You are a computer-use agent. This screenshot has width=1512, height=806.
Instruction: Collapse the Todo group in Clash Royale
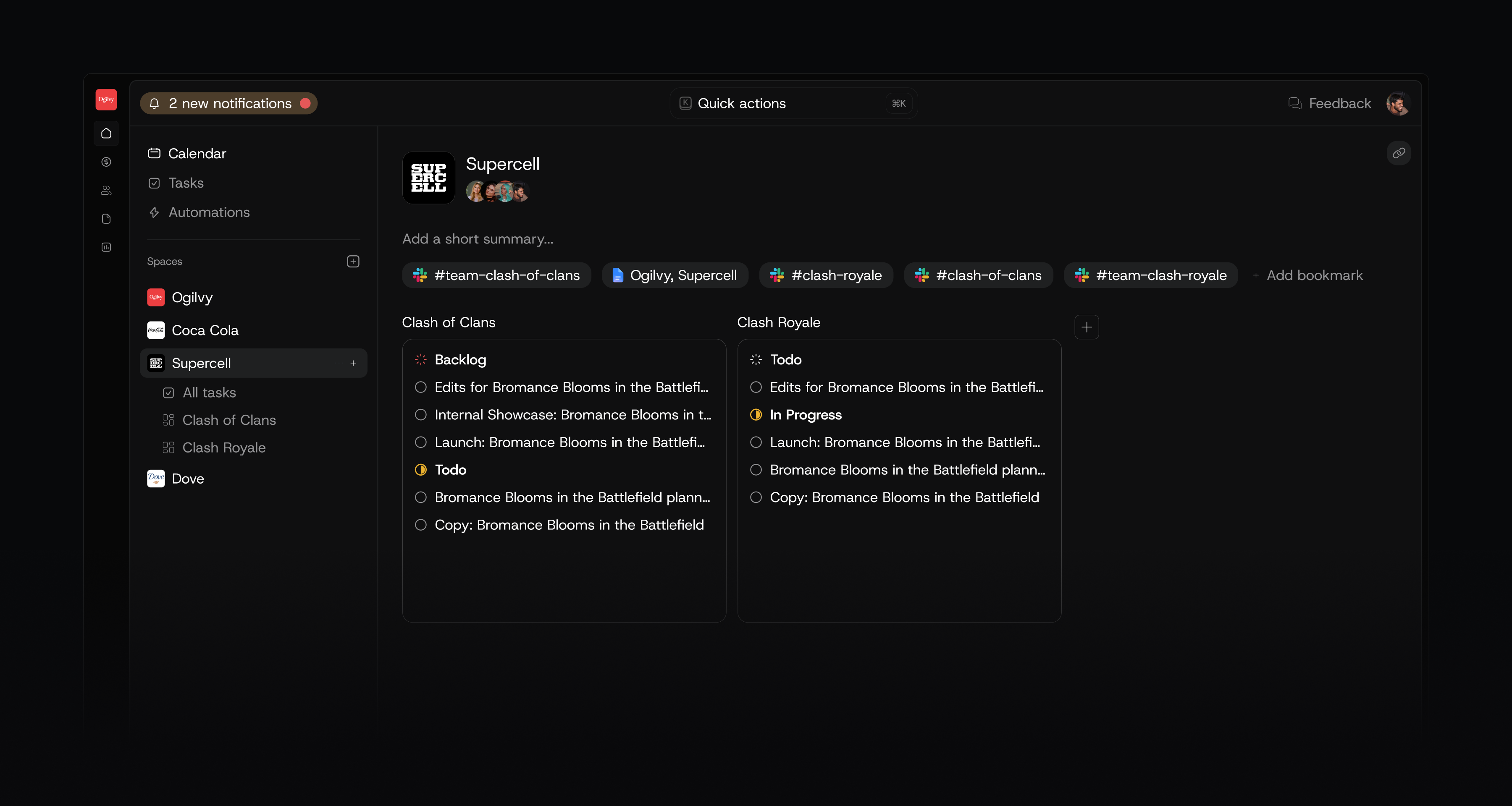point(786,360)
